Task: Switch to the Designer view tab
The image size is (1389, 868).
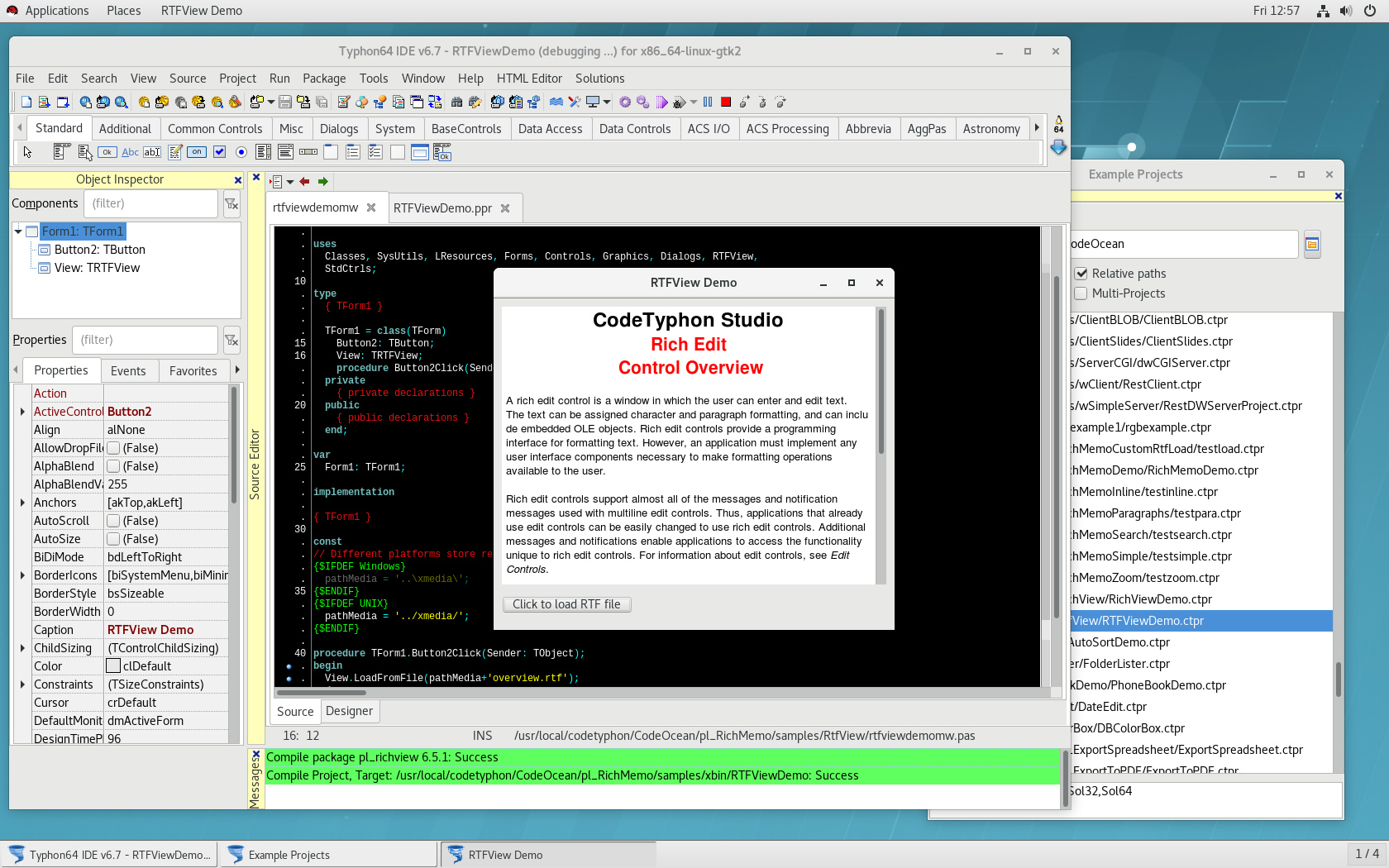Action: (349, 711)
